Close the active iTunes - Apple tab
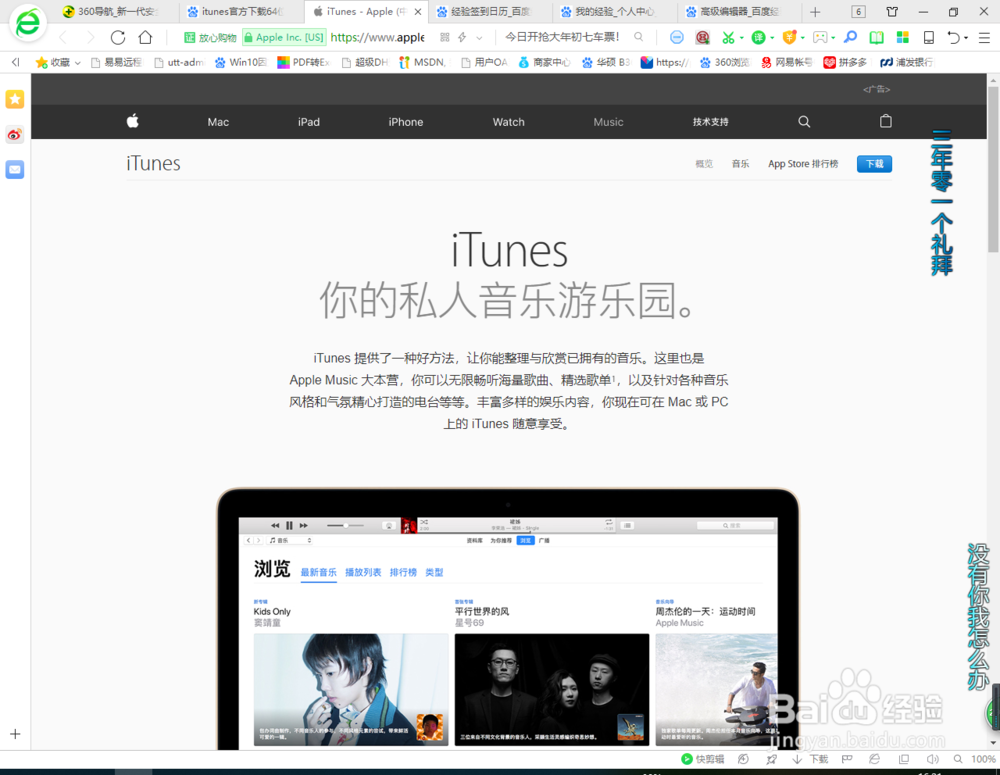The width and height of the screenshot is (1000, 775). point(418,11)
